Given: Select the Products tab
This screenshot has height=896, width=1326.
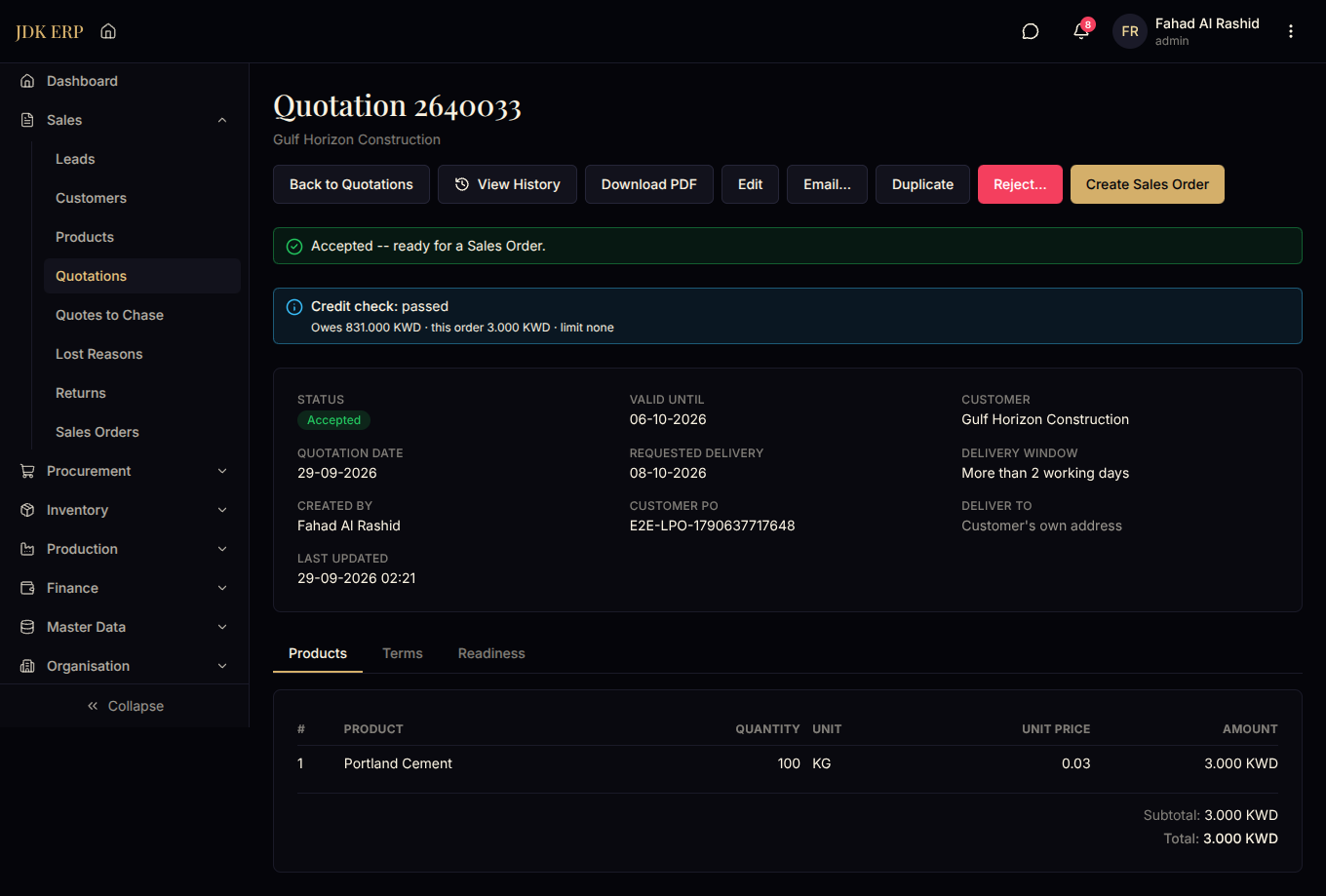Looking at the screenshot, I should coord(318,653).
